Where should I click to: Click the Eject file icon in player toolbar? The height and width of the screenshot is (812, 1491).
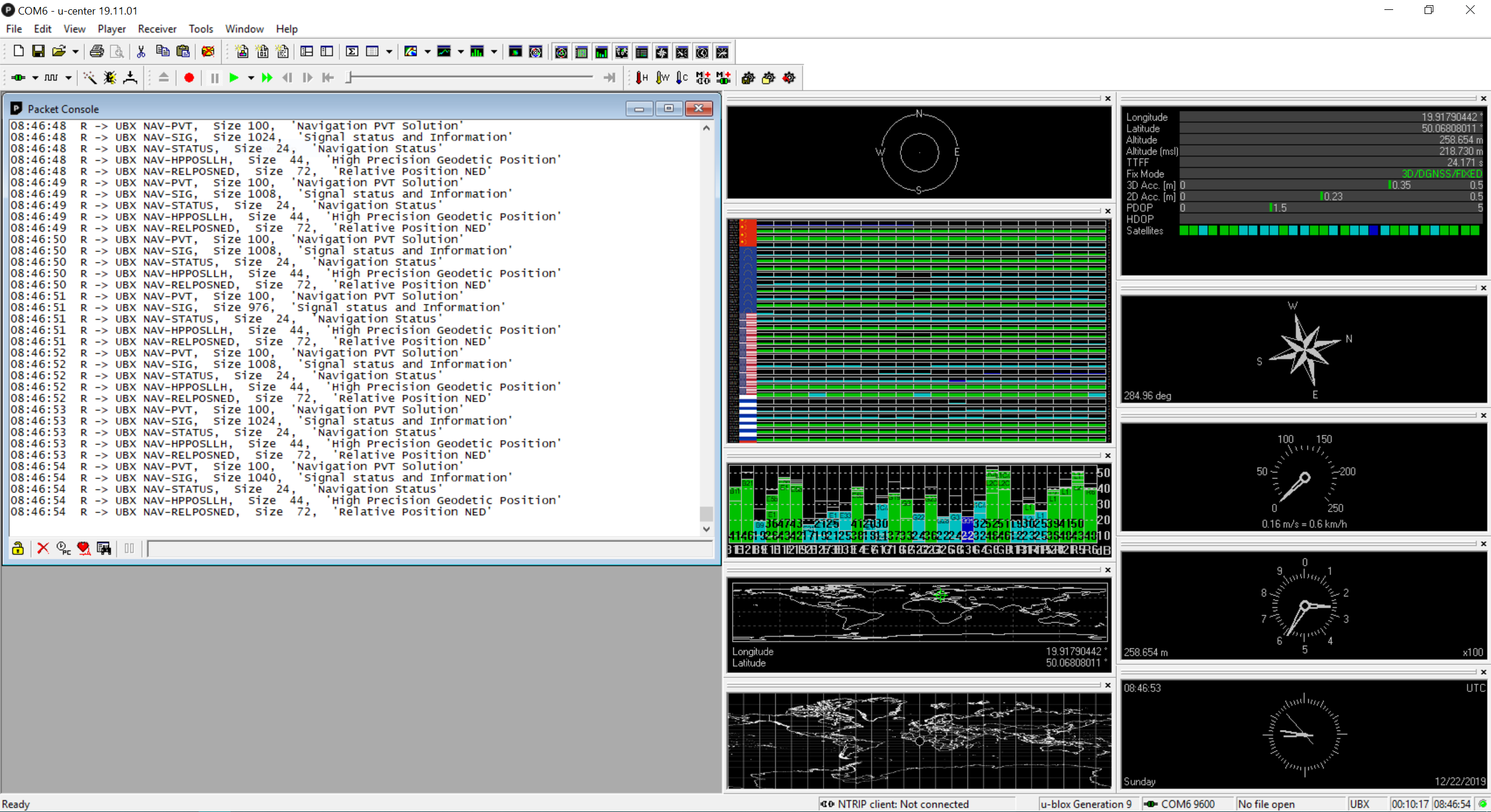164,77
